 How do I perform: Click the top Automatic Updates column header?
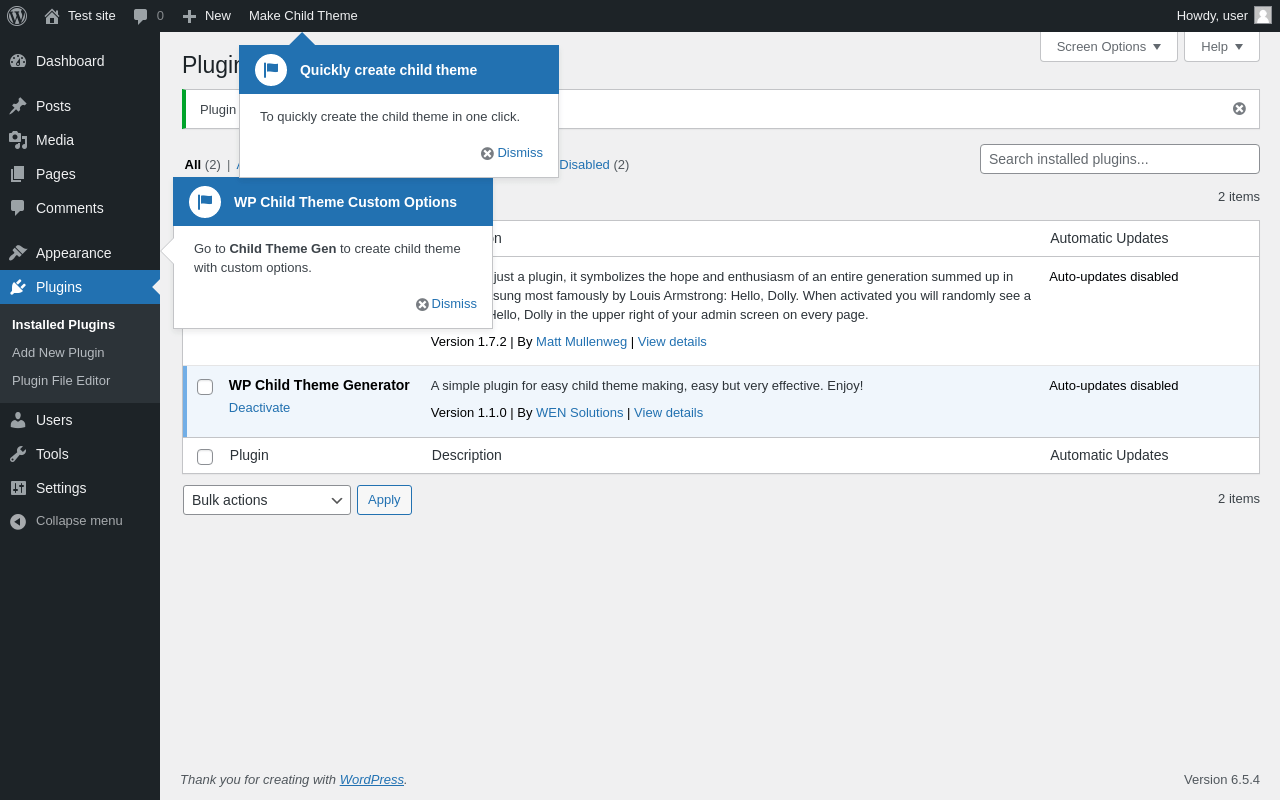point(1109,238)
